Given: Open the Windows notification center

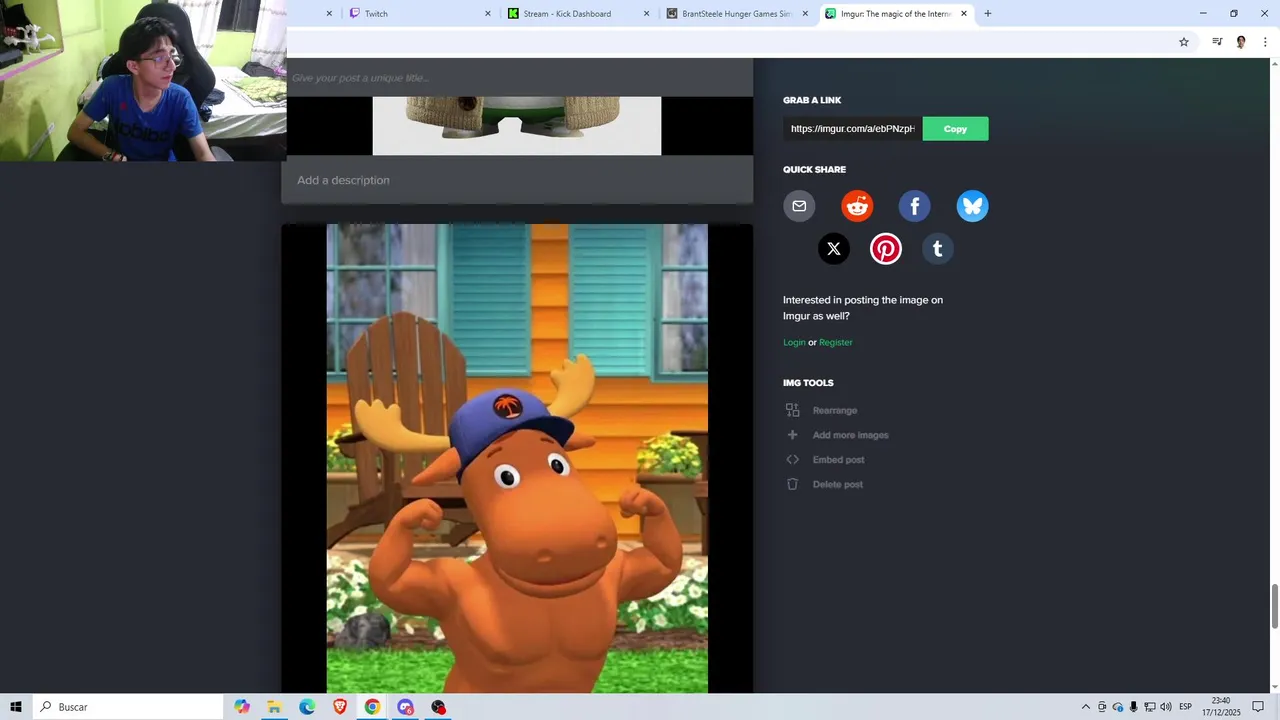Looking at the screenshot, I should coord(1258,707).
